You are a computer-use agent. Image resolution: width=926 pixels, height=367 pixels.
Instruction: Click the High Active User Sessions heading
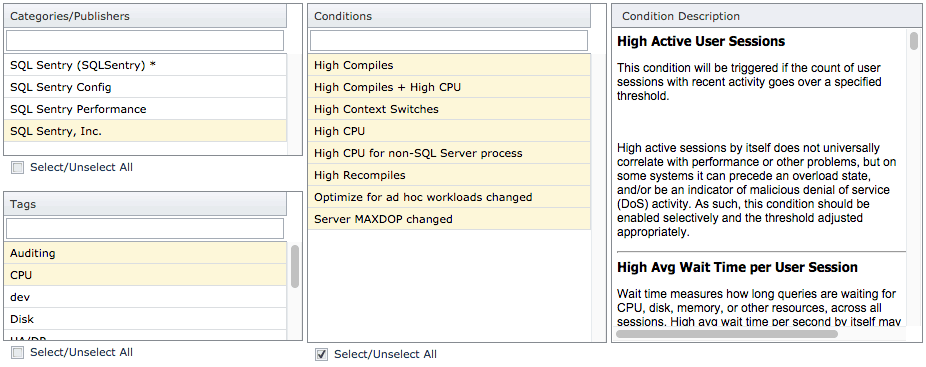(701, 41)
